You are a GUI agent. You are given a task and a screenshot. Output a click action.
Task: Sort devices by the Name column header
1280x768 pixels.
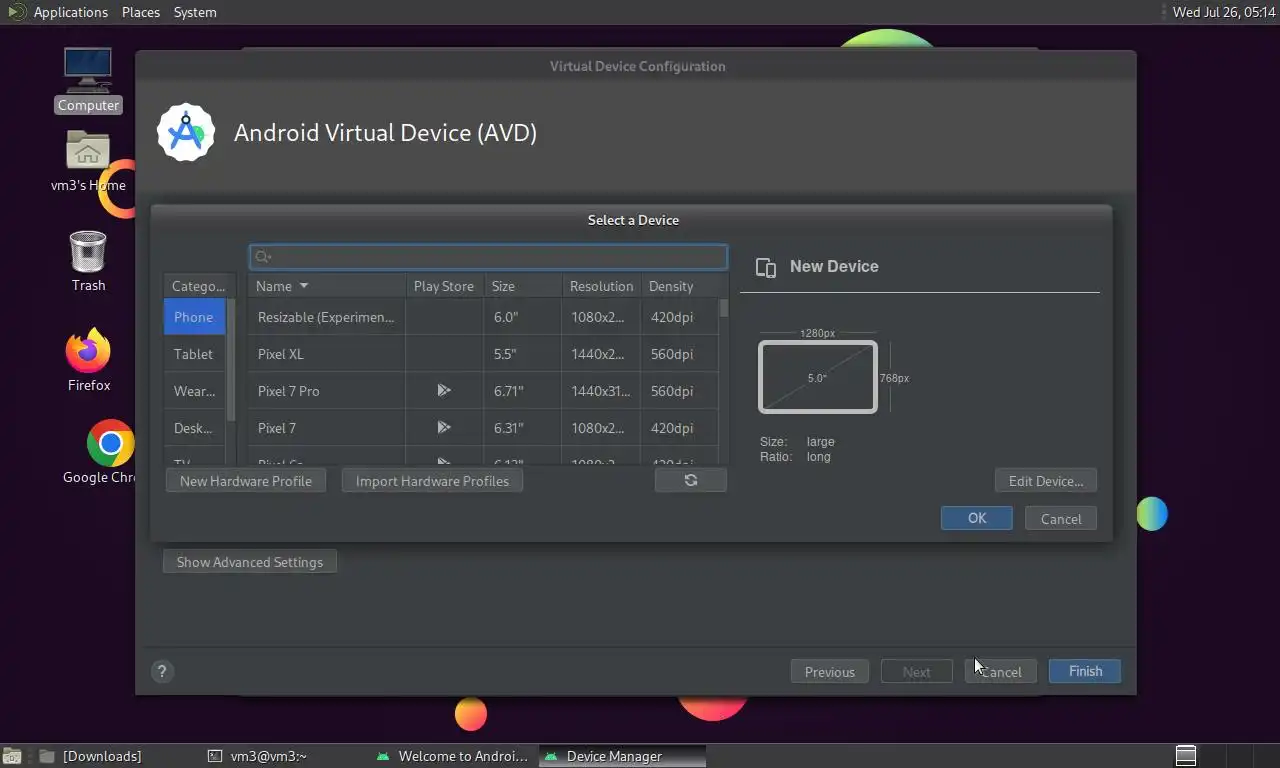click(326, 286)
